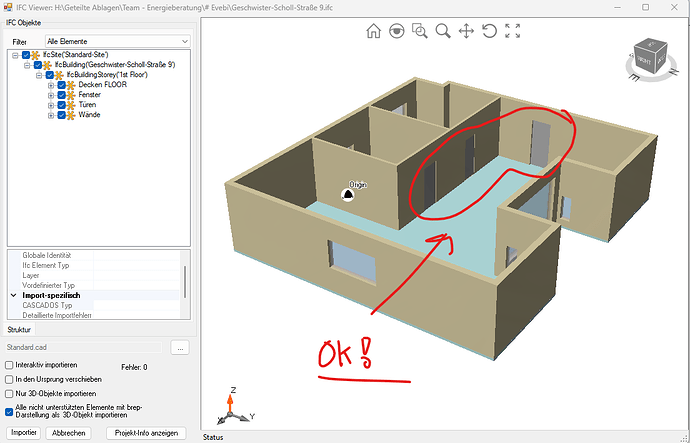Viewport: 690px width, 443px height.
Task: Click the 'Projekt-Info anzeigen' button
Action: (146, 433)
